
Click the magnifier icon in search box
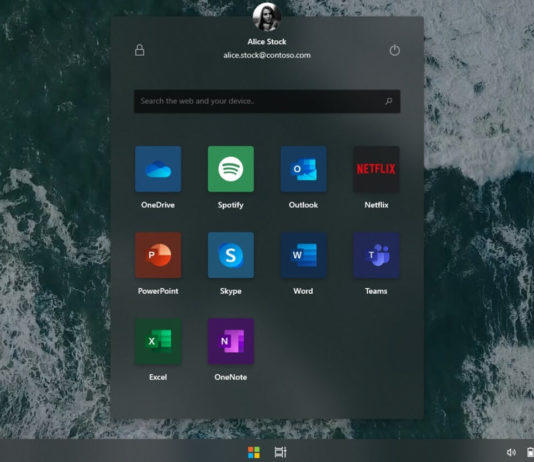click(389, 101)
